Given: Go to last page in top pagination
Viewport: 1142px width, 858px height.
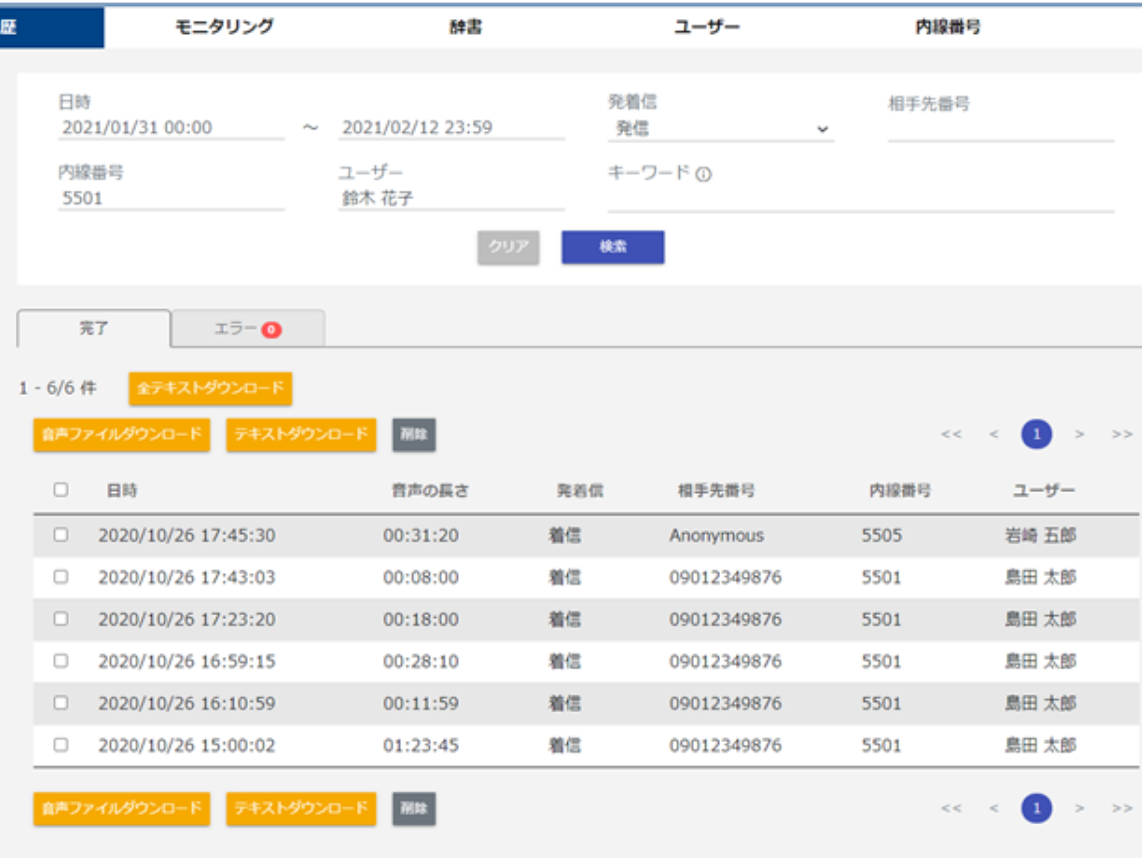Looking at the screenshot, I should (1122, 434).
